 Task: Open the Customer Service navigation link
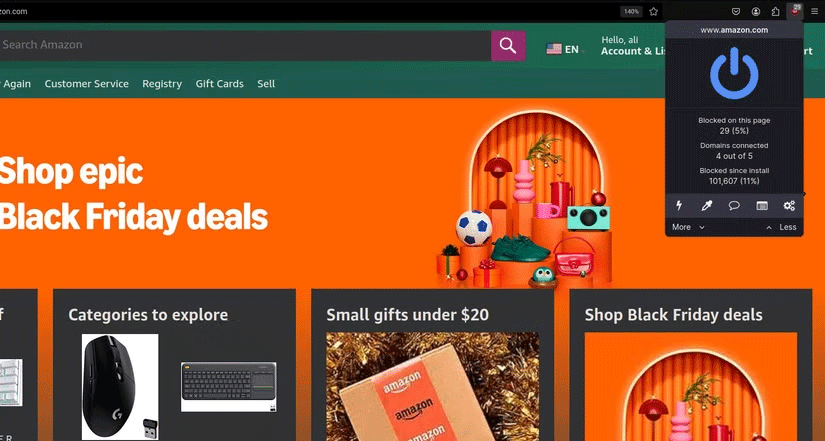(x=86, y=84)
